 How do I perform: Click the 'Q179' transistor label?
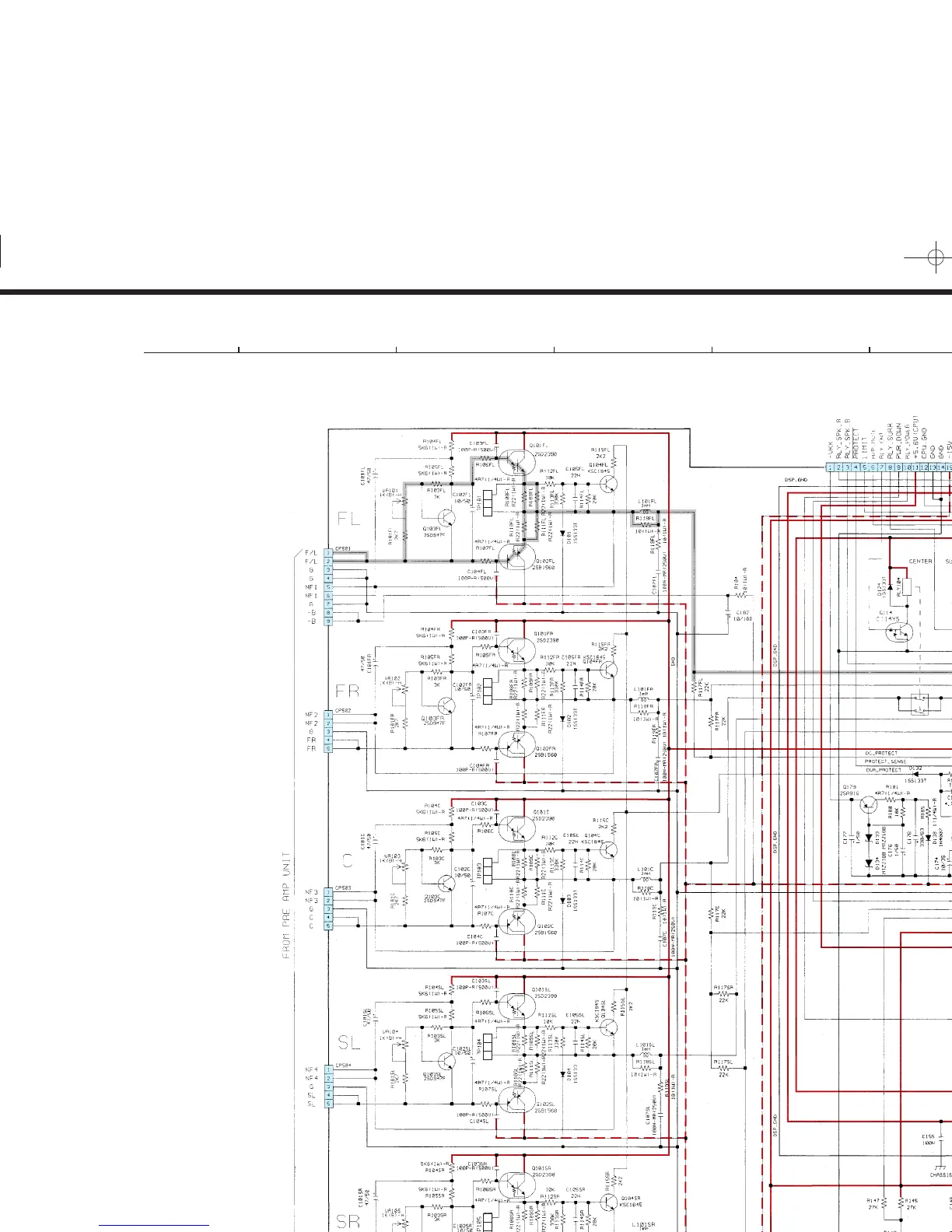(x=849, y=787)
